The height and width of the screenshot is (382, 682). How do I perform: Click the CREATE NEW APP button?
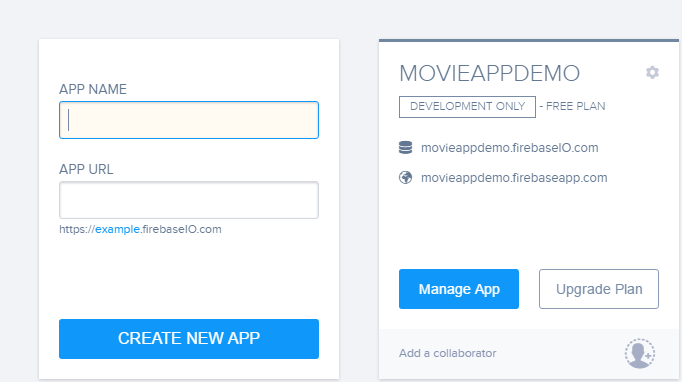(x=189, y=339)
